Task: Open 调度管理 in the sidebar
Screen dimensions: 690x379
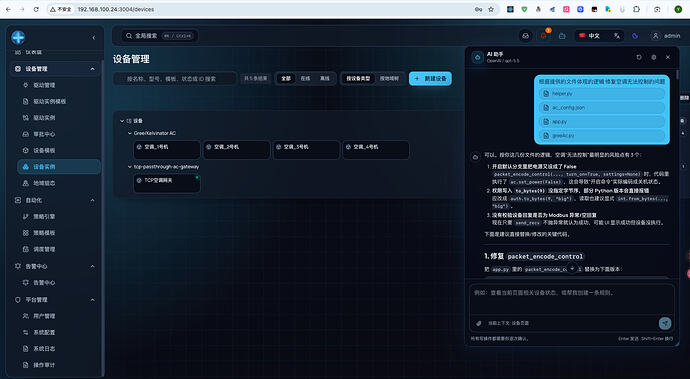Action: click(44, 249)
